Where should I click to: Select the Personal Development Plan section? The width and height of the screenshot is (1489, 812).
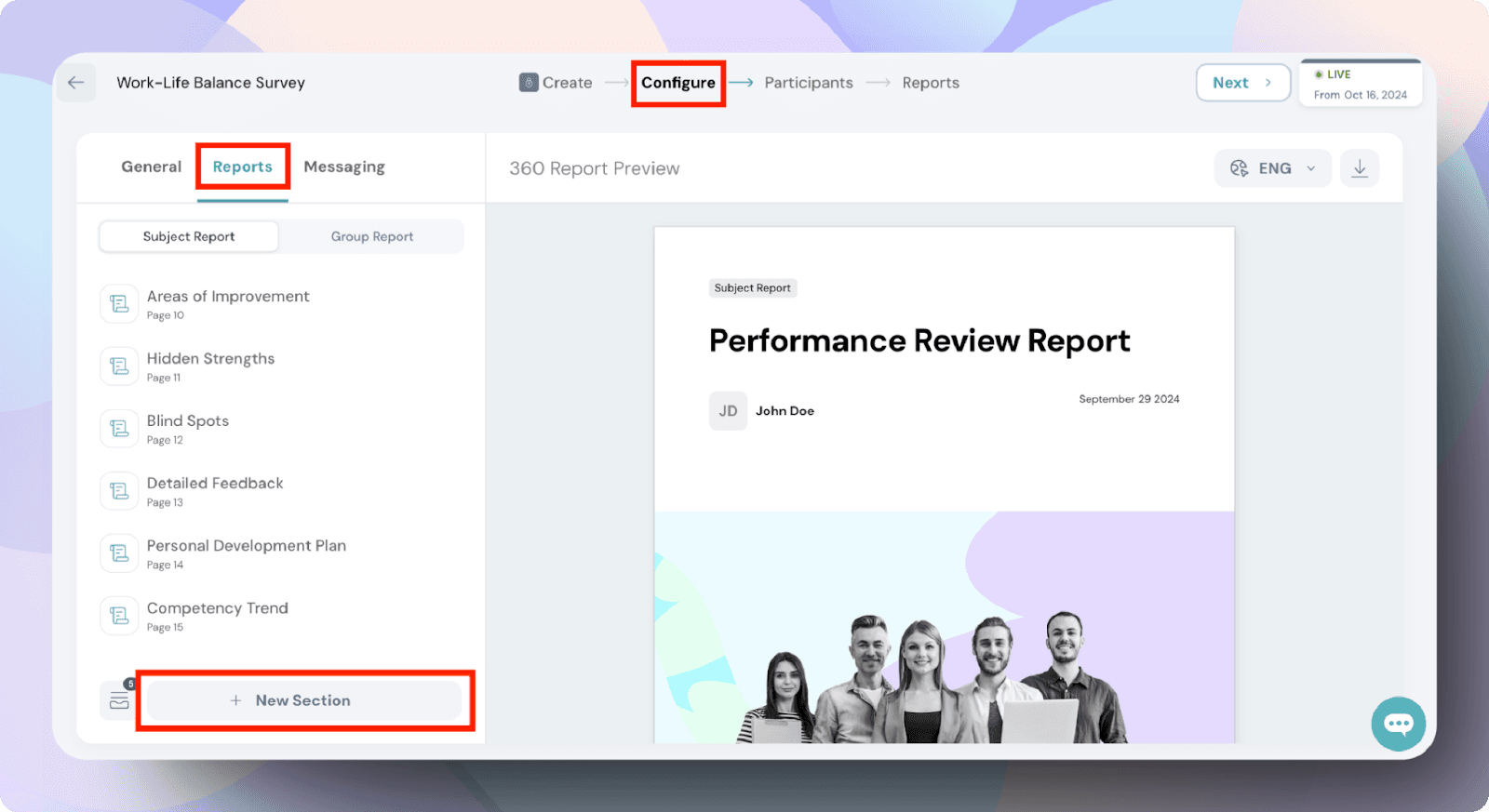(x=246, y=546)
